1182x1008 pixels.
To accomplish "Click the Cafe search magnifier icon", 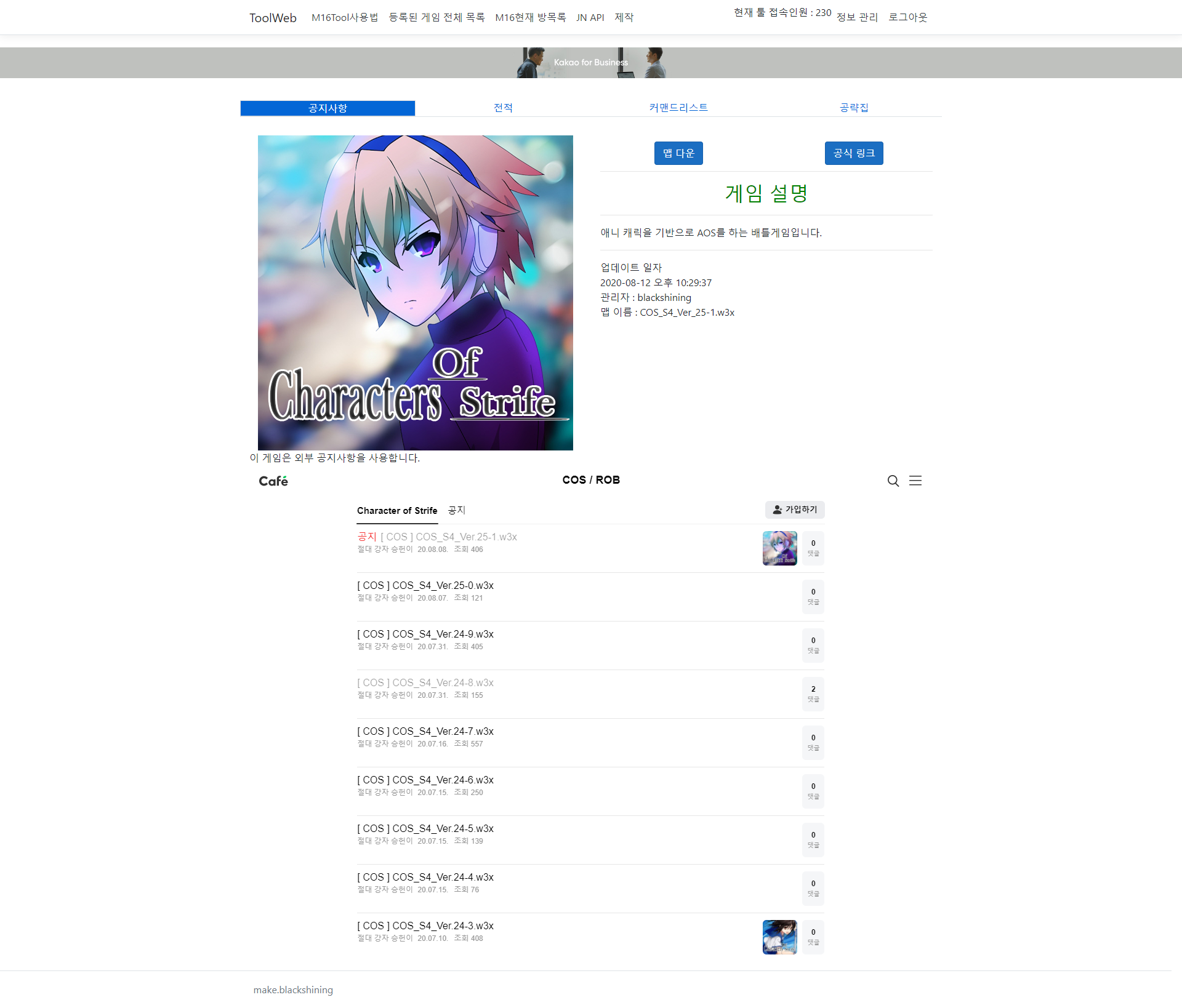I will click(x=893, y=481).
